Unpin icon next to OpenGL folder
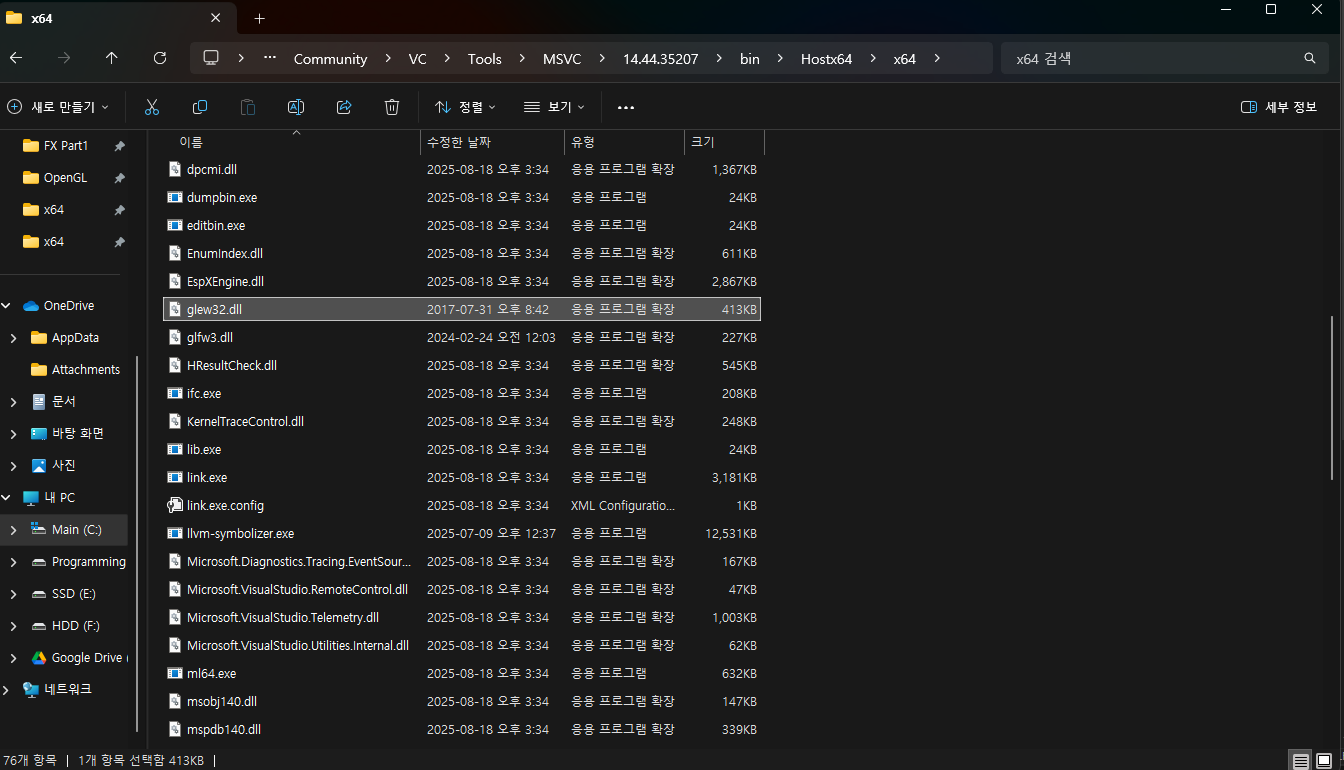This screenshot has width=1344, height=770. [119, 178]
